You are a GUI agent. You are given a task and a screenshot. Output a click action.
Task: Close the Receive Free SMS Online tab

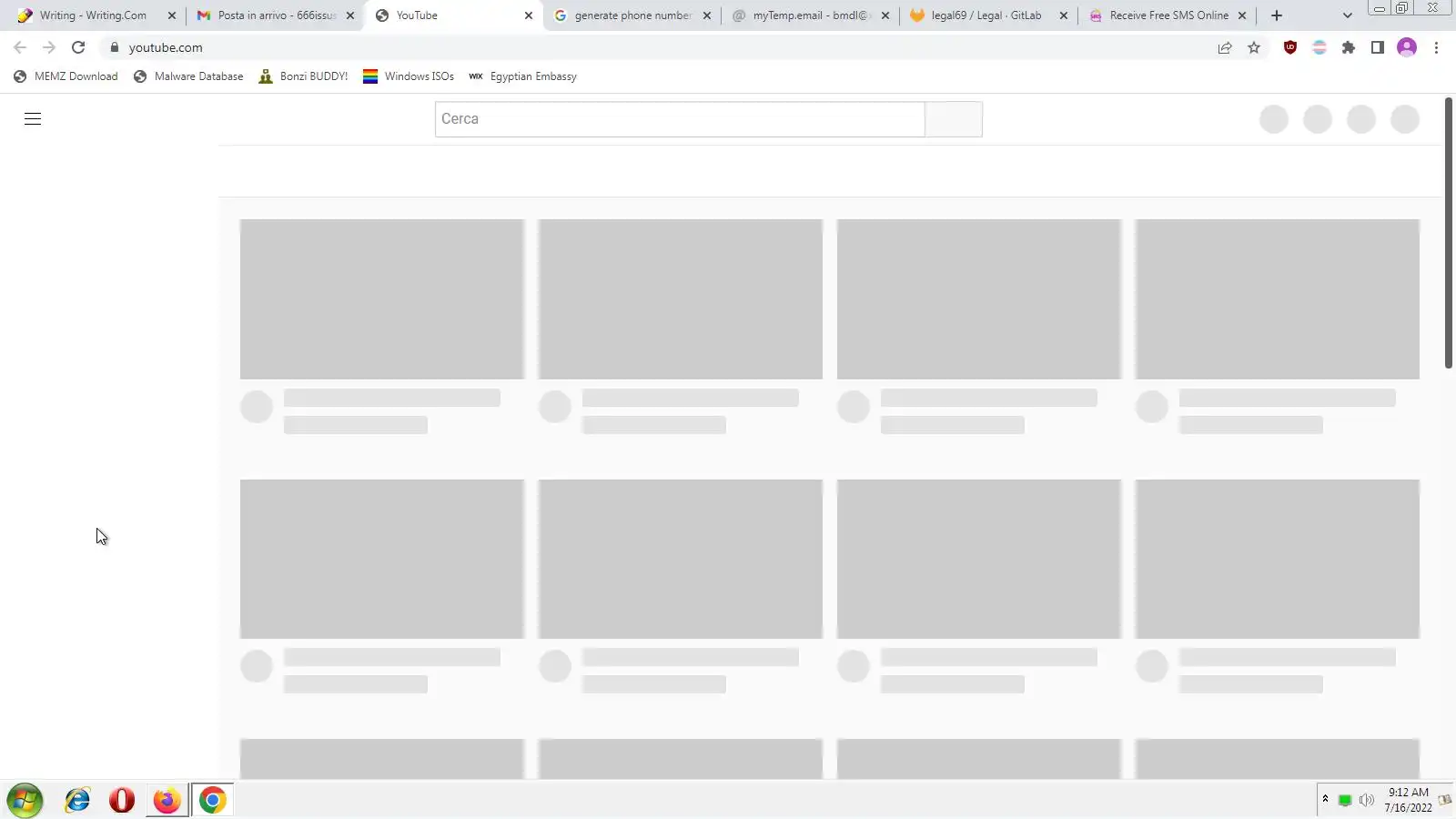(1242, 15)
